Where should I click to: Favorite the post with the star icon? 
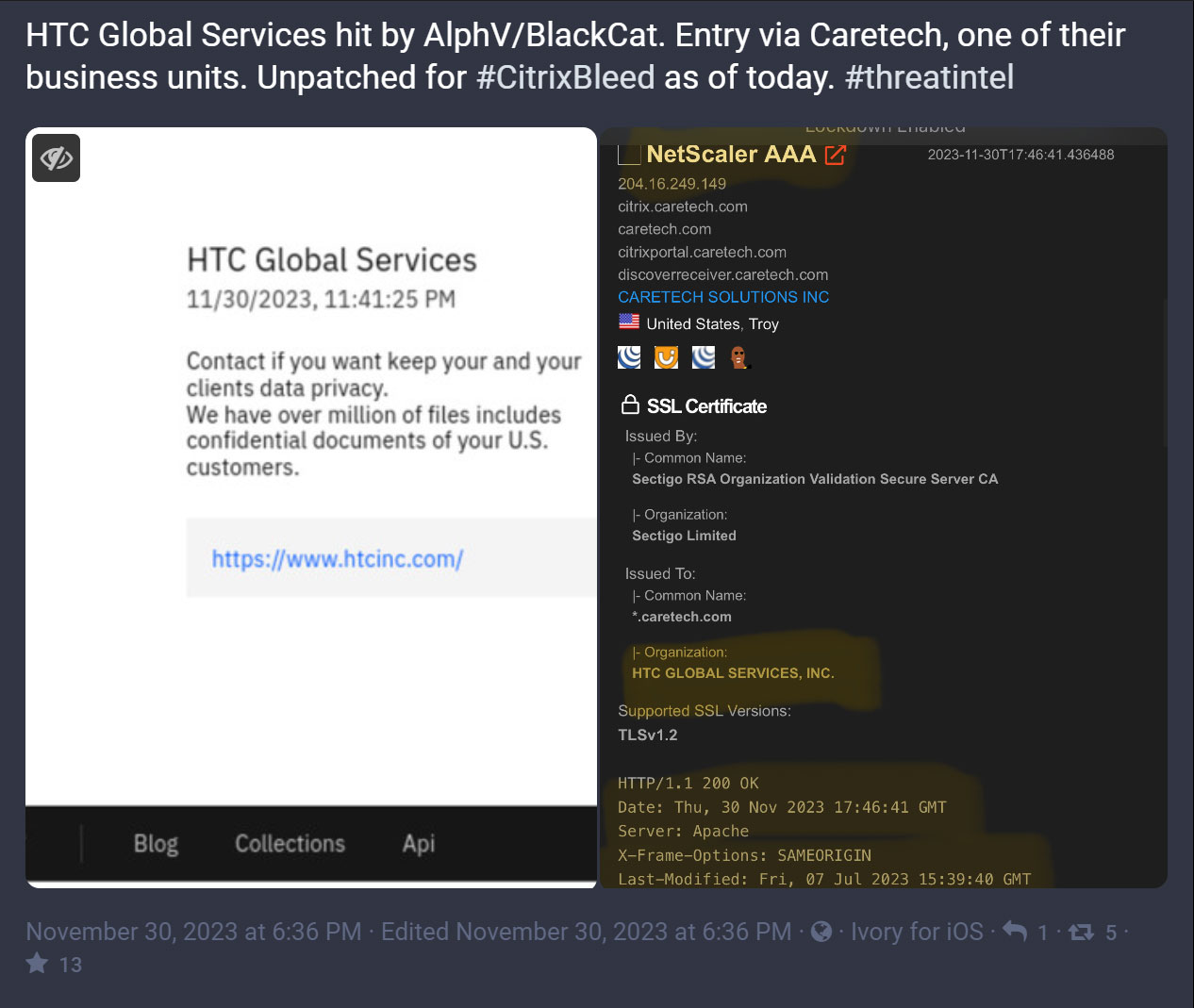37,963
